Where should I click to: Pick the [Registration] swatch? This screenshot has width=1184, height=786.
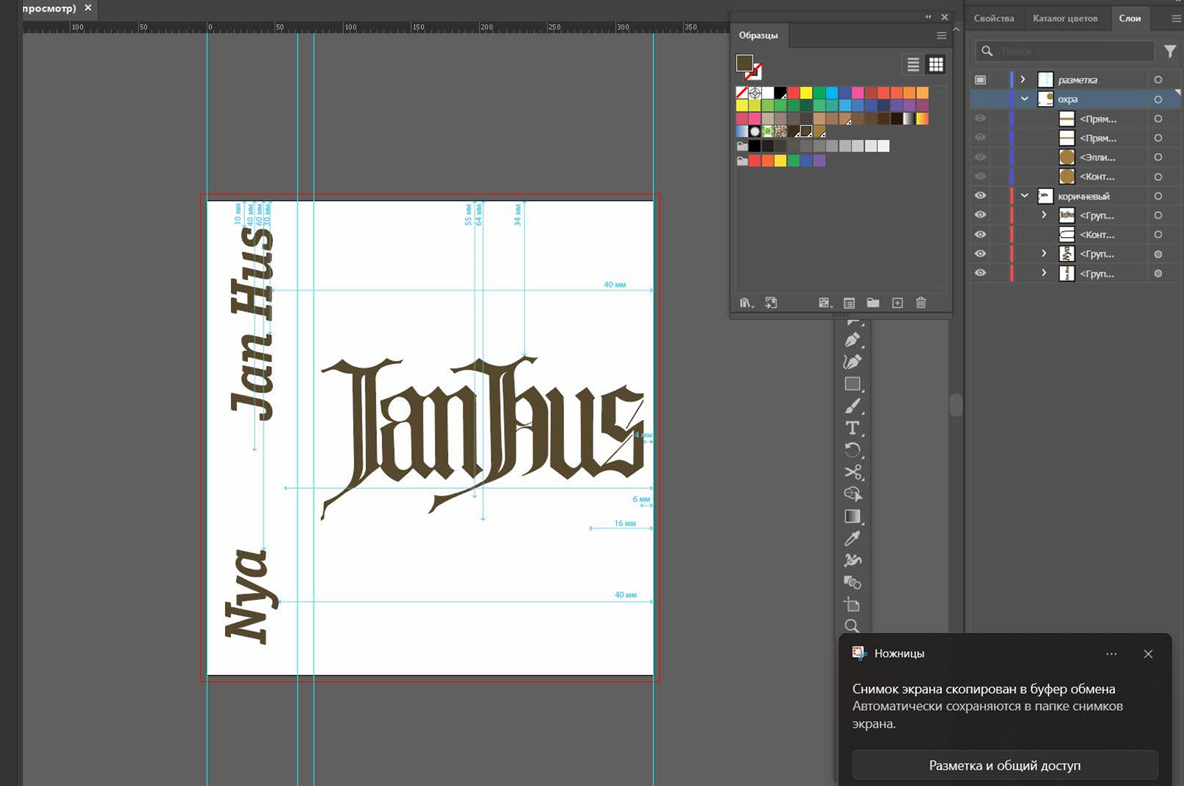tap(754, 93)
